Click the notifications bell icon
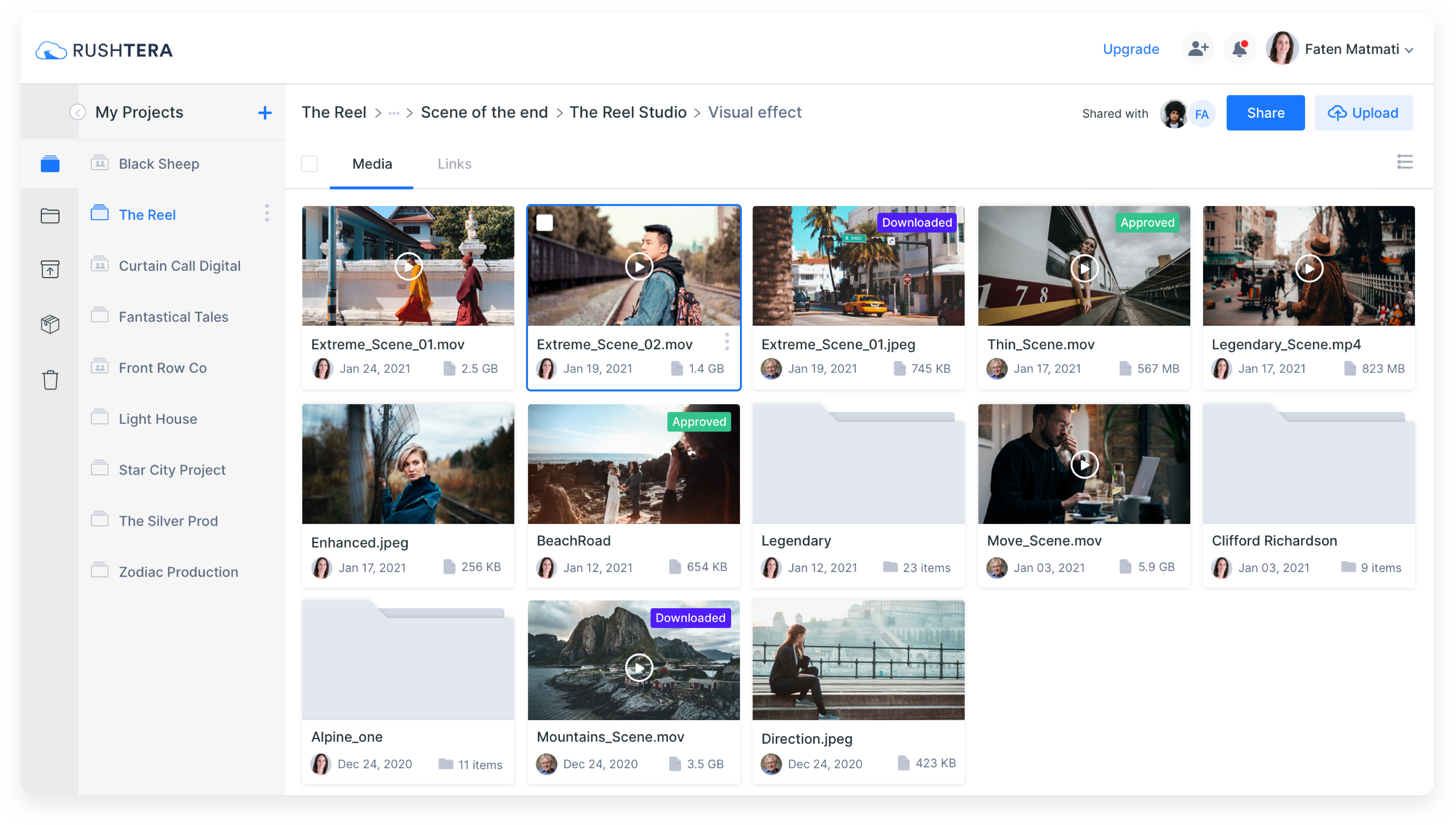This screenshot has height=825, width=1456. tap(1239, 49)
